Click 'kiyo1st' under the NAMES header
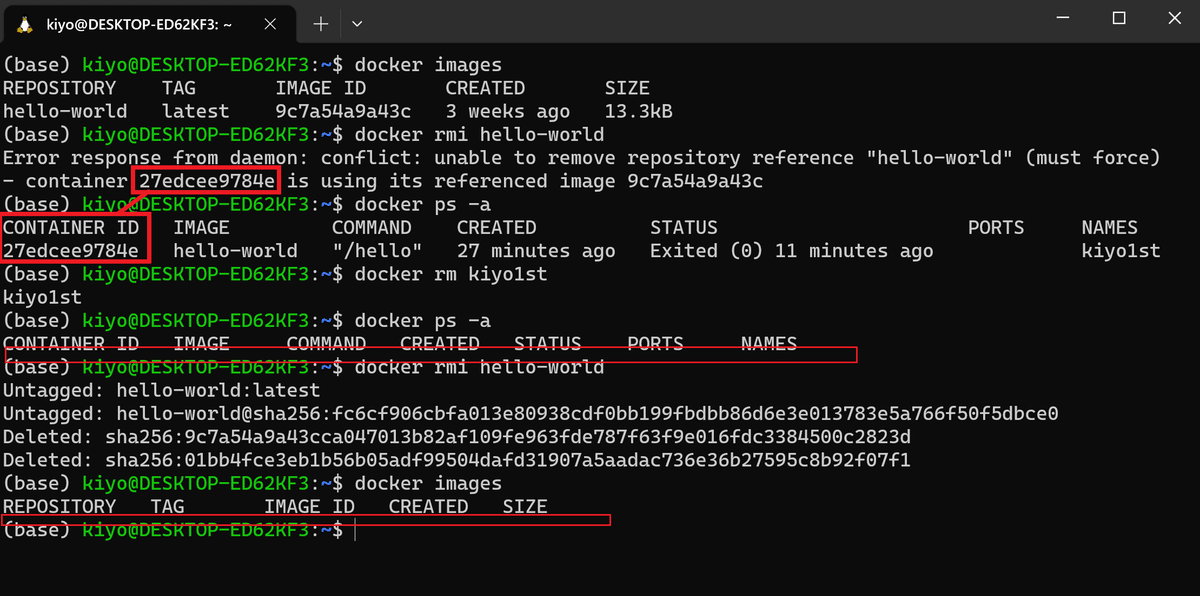Viewport: 1200px width, 596px height. pyautogui.click(x=1121, y=251)
